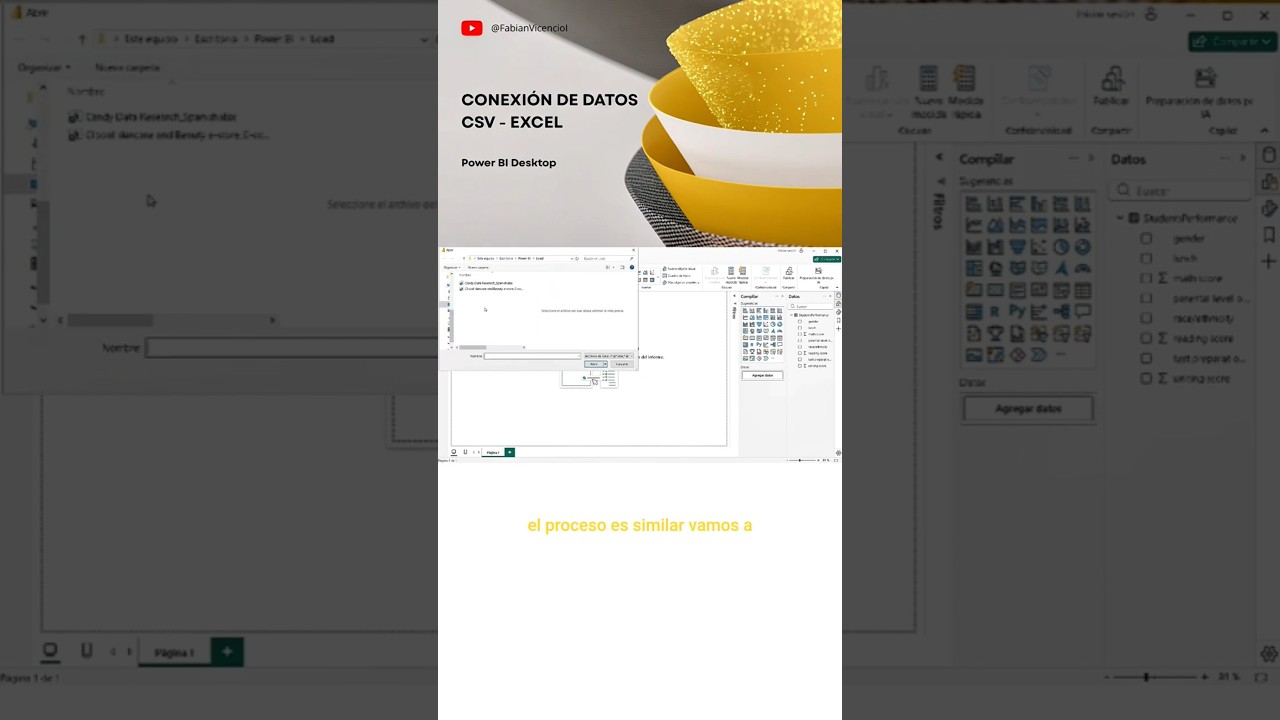Open the @FabianVicenciol channel link
This screenshot has height=720, width=1280.
coord(529,28)
